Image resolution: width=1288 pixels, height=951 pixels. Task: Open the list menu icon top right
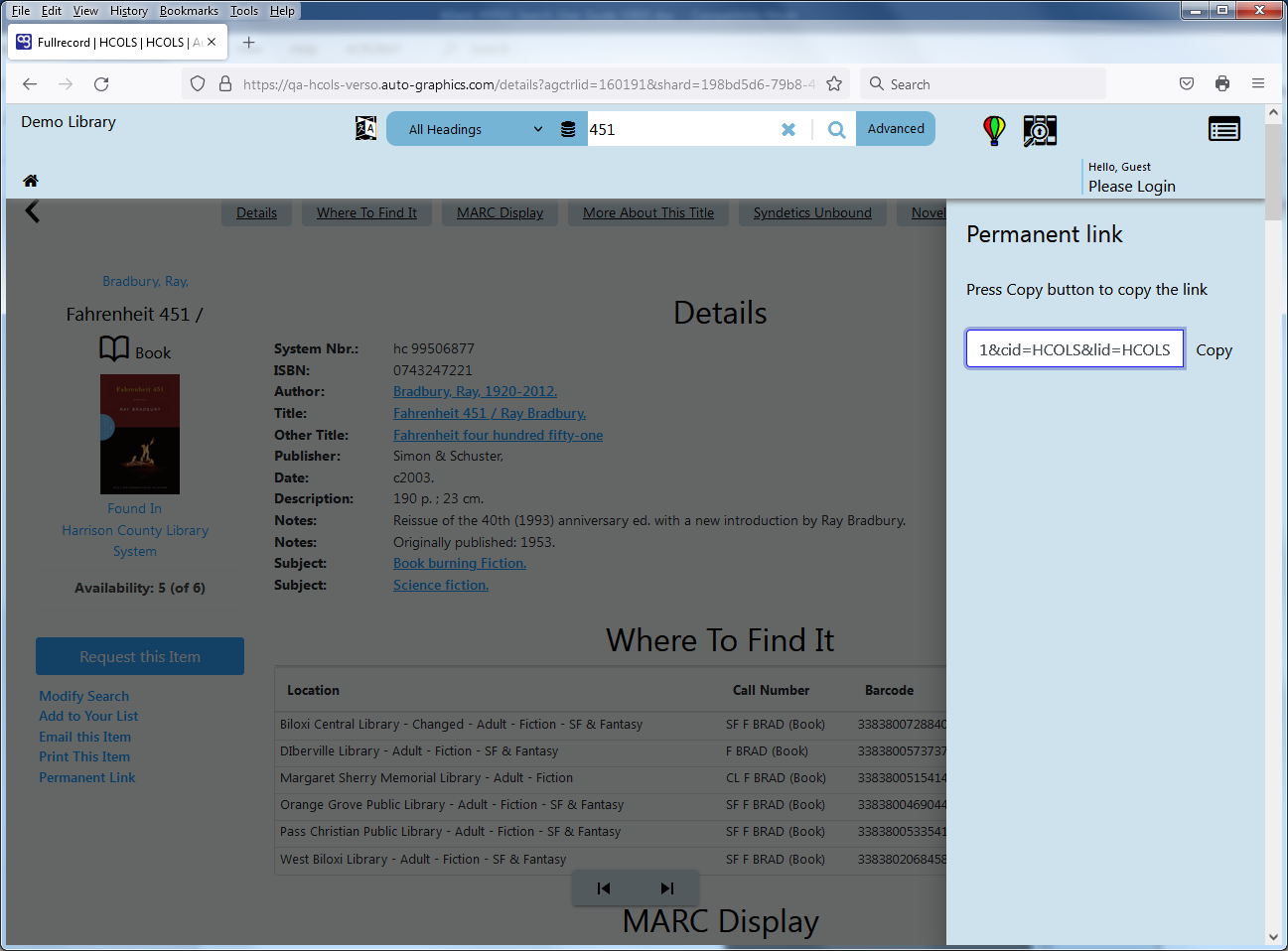(x=1224, y=129)
